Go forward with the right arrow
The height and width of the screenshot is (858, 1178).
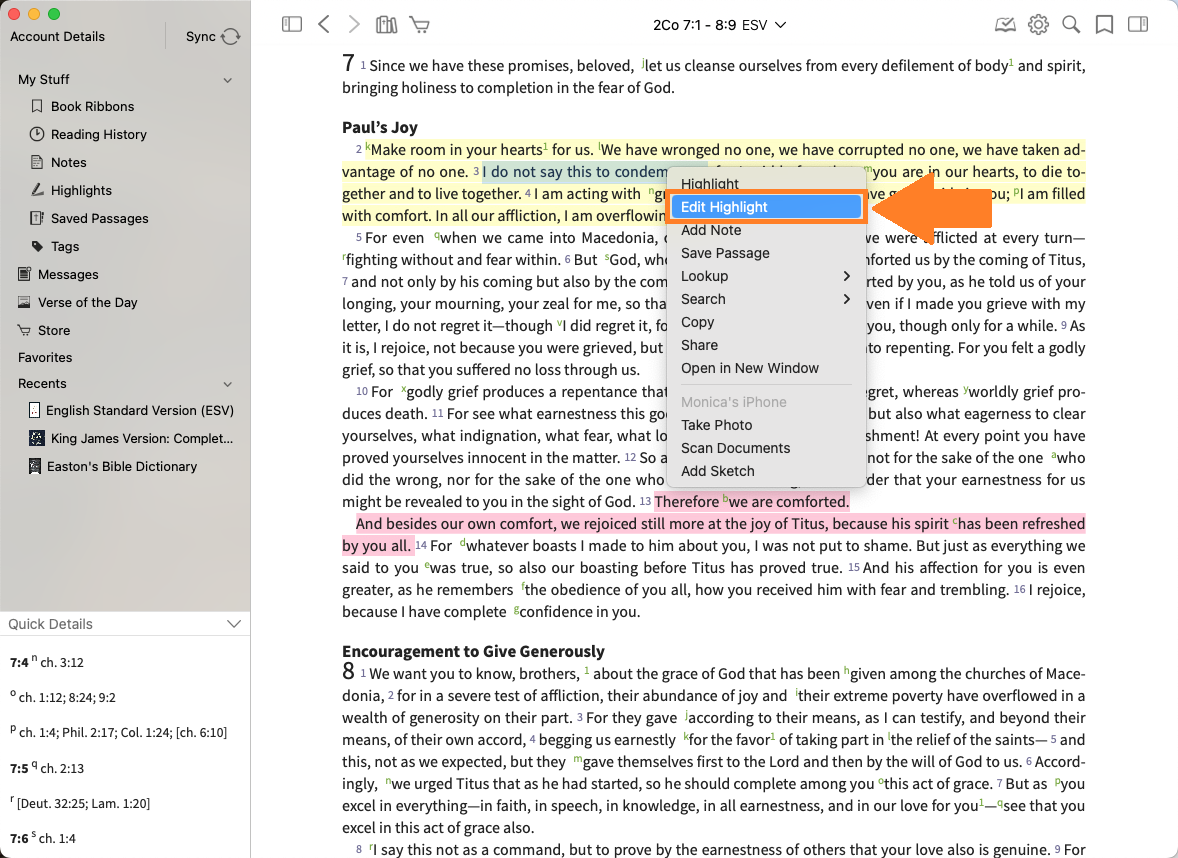click(354, 25)
